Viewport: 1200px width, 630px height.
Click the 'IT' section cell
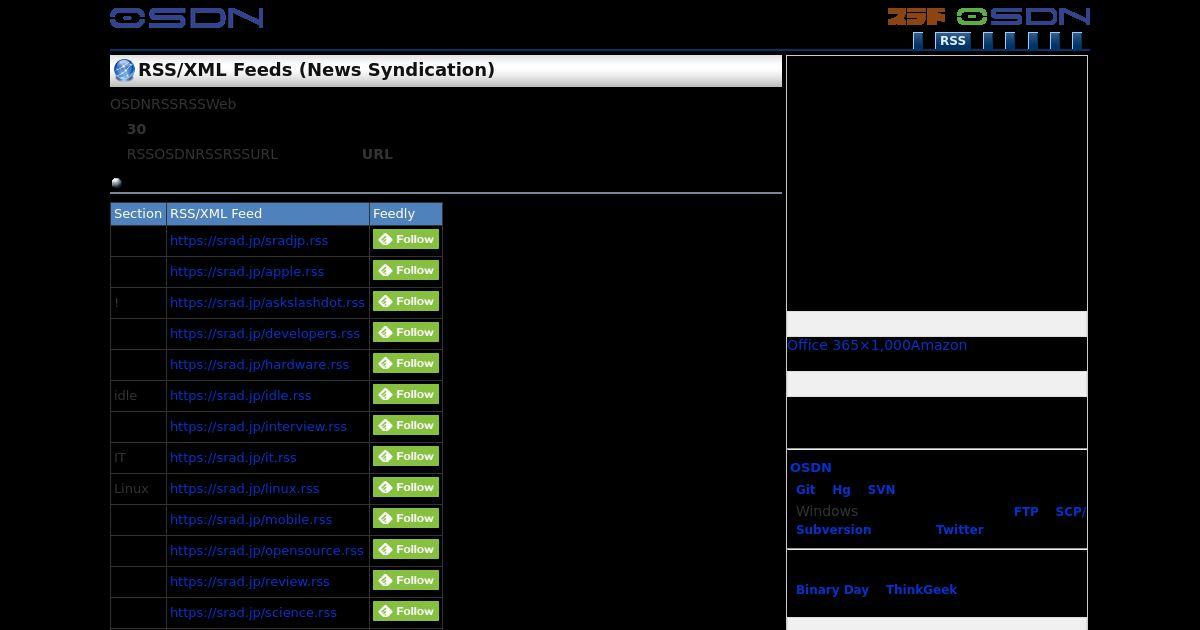pos(138,457)
